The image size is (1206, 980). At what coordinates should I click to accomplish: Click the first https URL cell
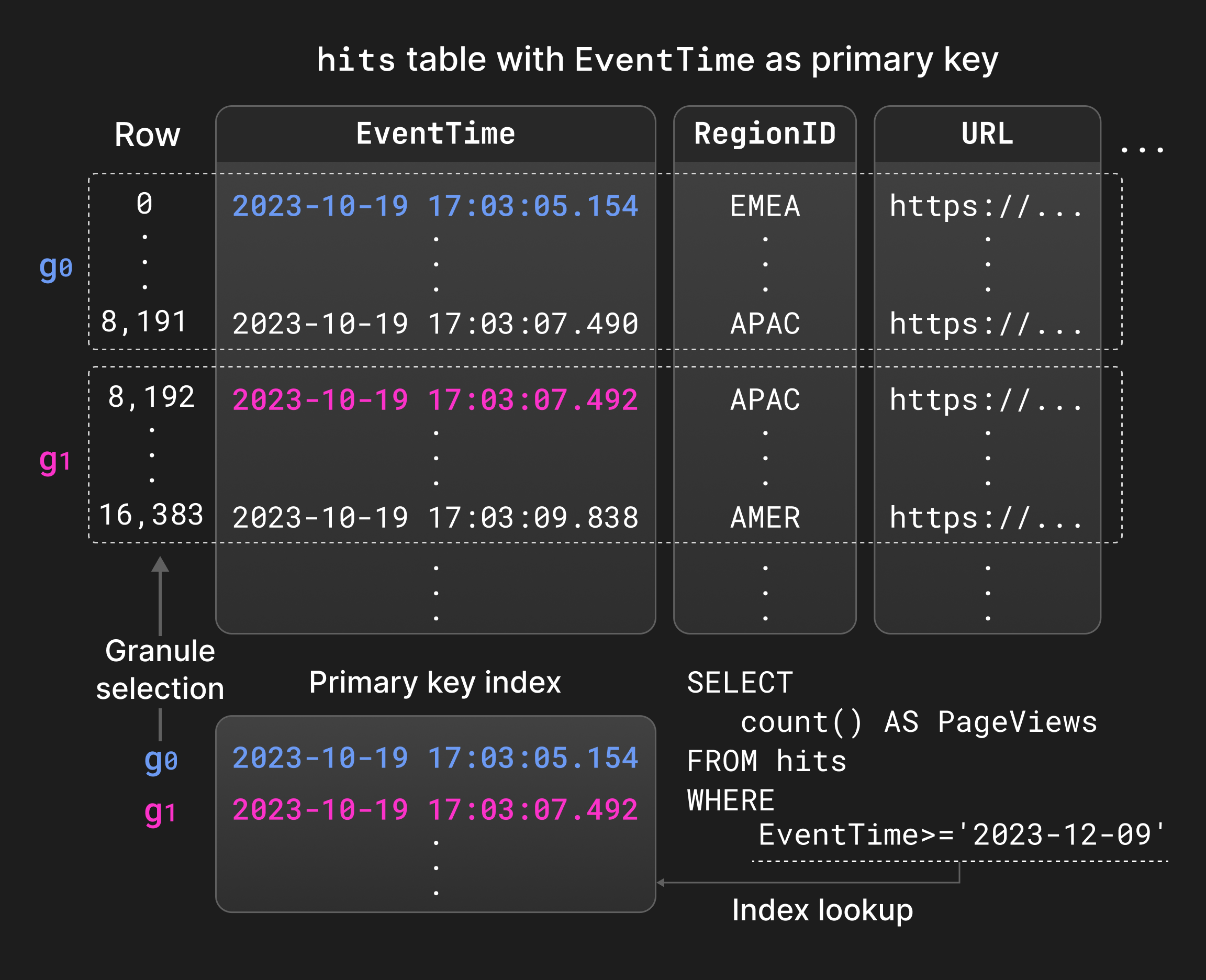(x=986, y=206)
